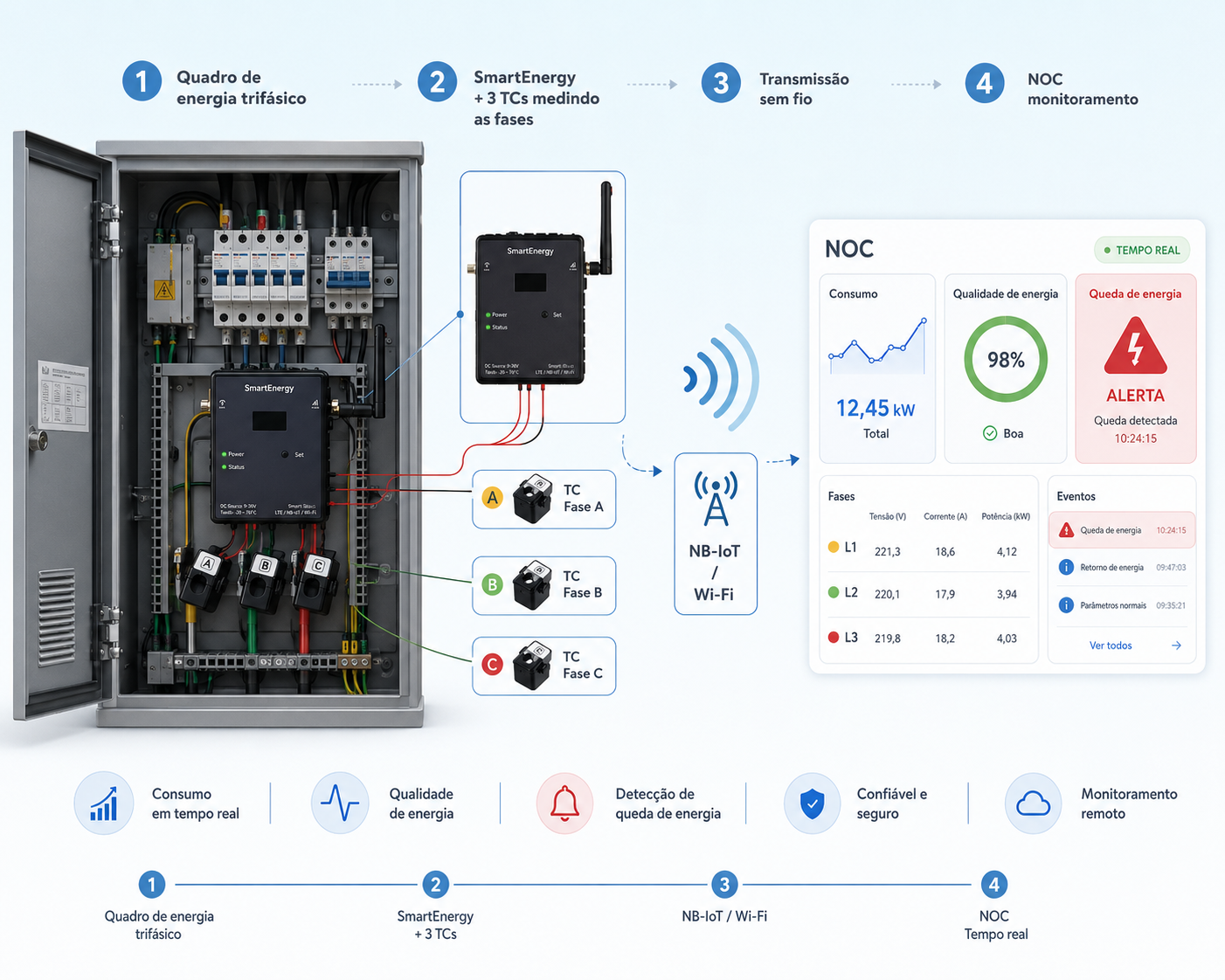Click the arrow next to Ver todos
The width and height of the screenshot is (1225, 980).
pos(1176,645)
